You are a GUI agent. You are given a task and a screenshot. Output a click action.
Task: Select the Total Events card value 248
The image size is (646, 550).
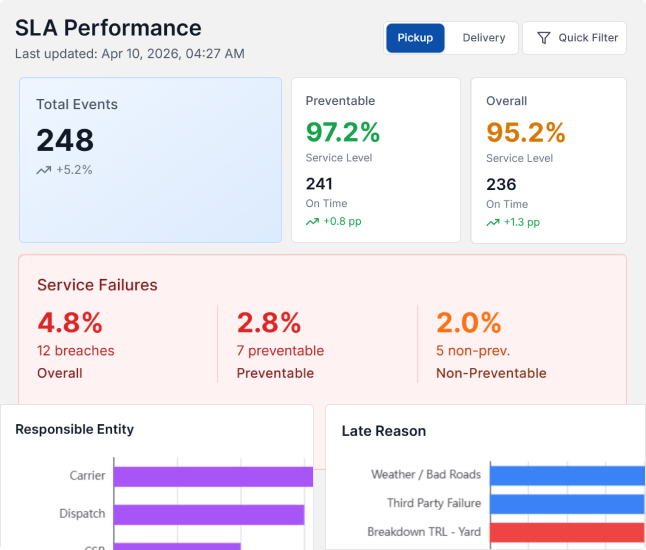(65, 140)
